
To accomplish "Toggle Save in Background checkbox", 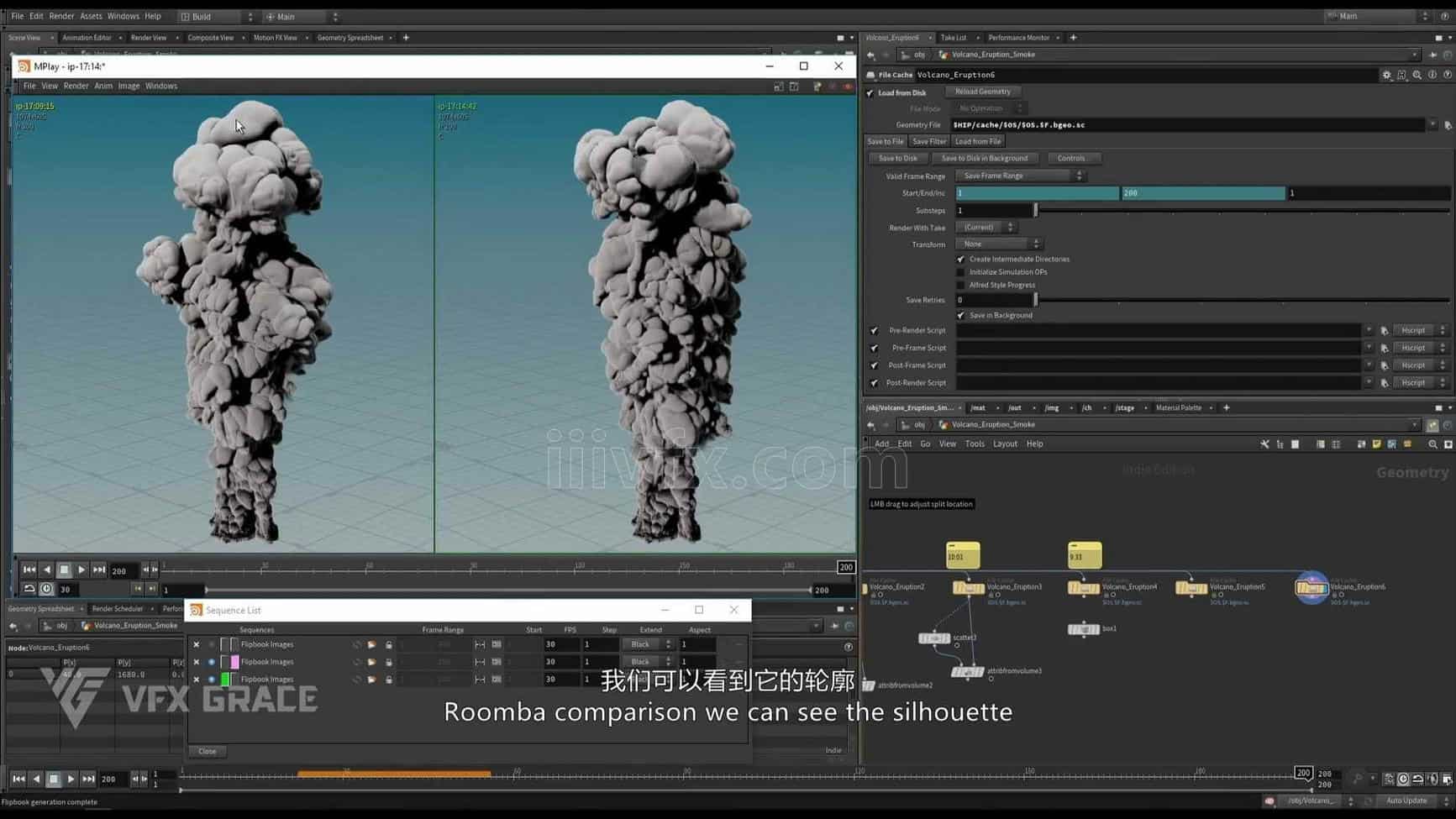I will pyautogui.click(x=961, y=315).
